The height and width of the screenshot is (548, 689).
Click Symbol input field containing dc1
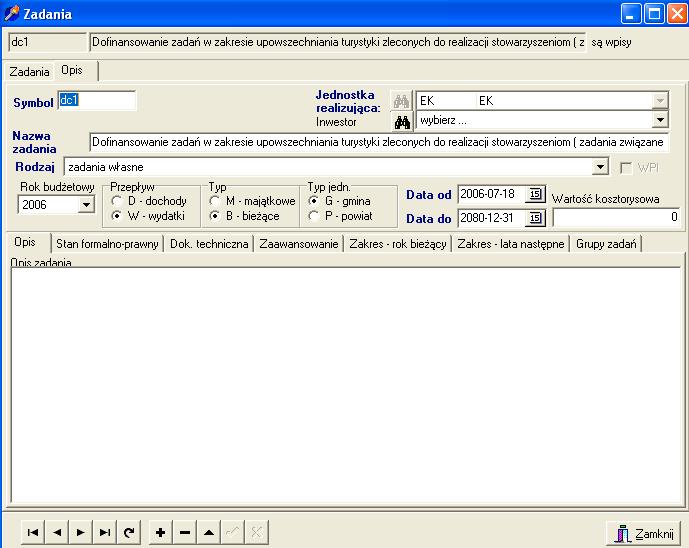tap(97, 100)
